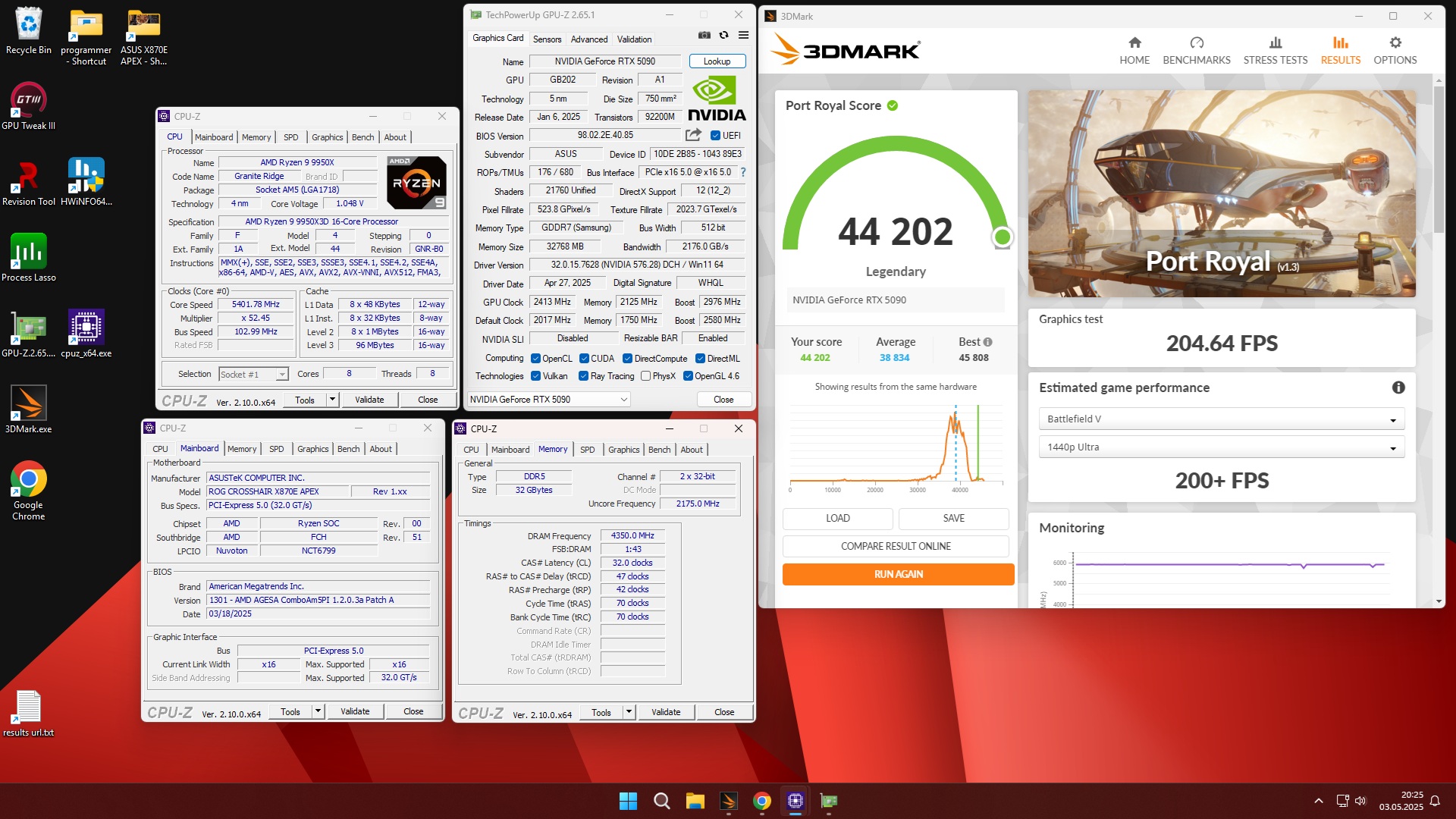Open GPU selection dropdown in GPU-Z
1456x819 pixels.
click(548, 400)
